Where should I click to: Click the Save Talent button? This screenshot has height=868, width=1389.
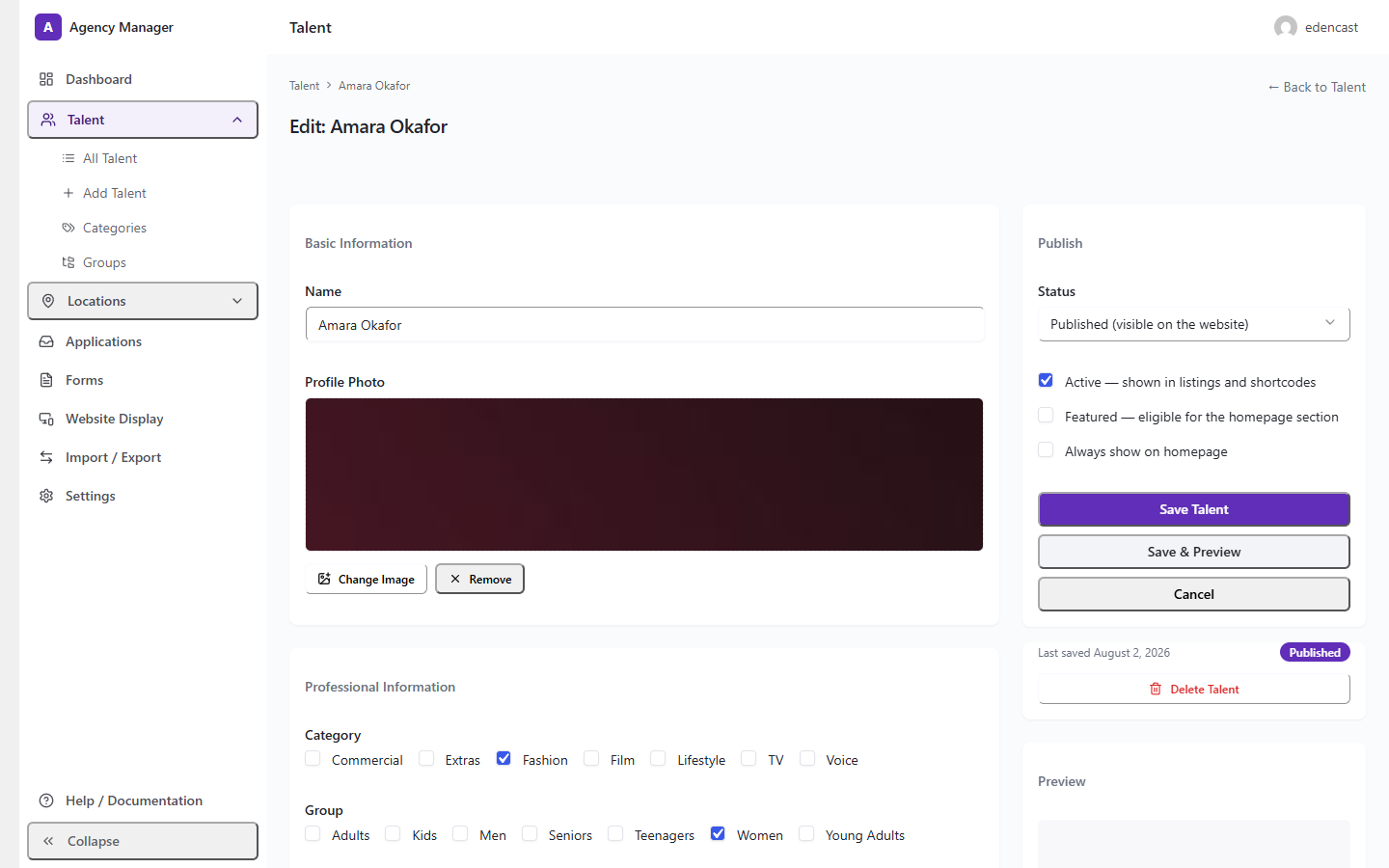(x=1194, y=509)
